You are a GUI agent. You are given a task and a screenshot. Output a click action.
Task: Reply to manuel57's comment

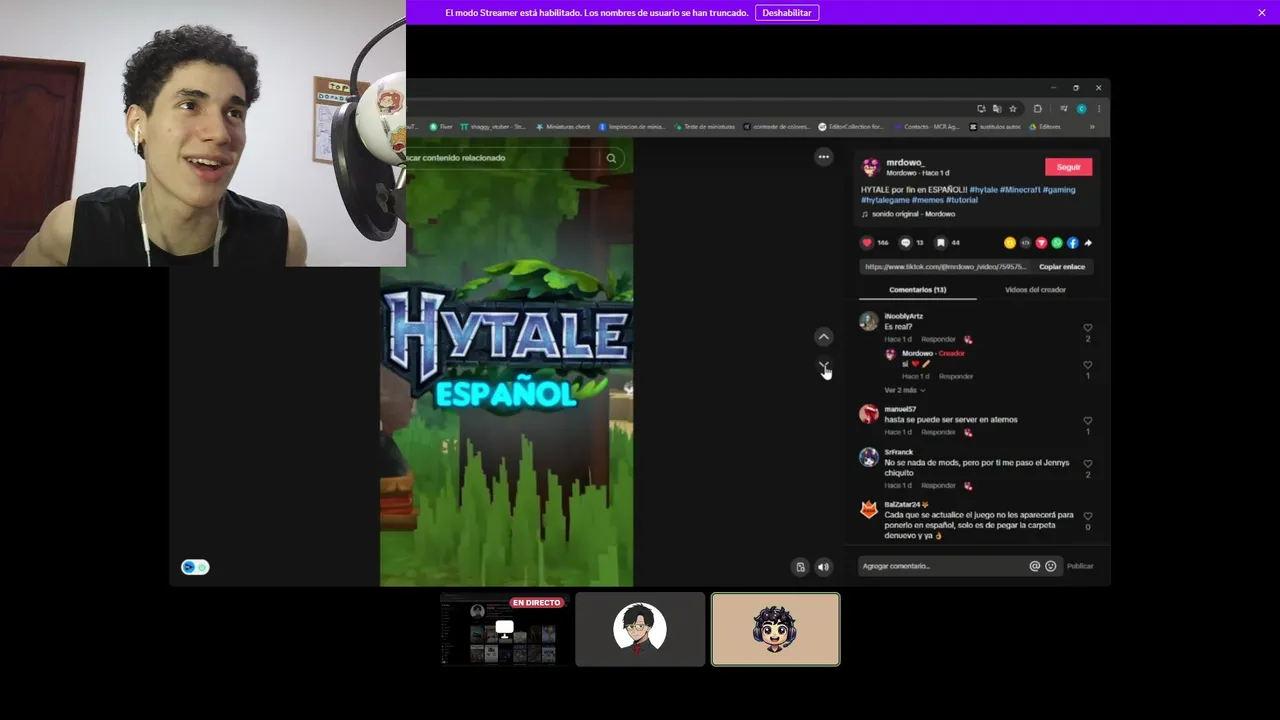pyautogui.click(x=938, y=432)
